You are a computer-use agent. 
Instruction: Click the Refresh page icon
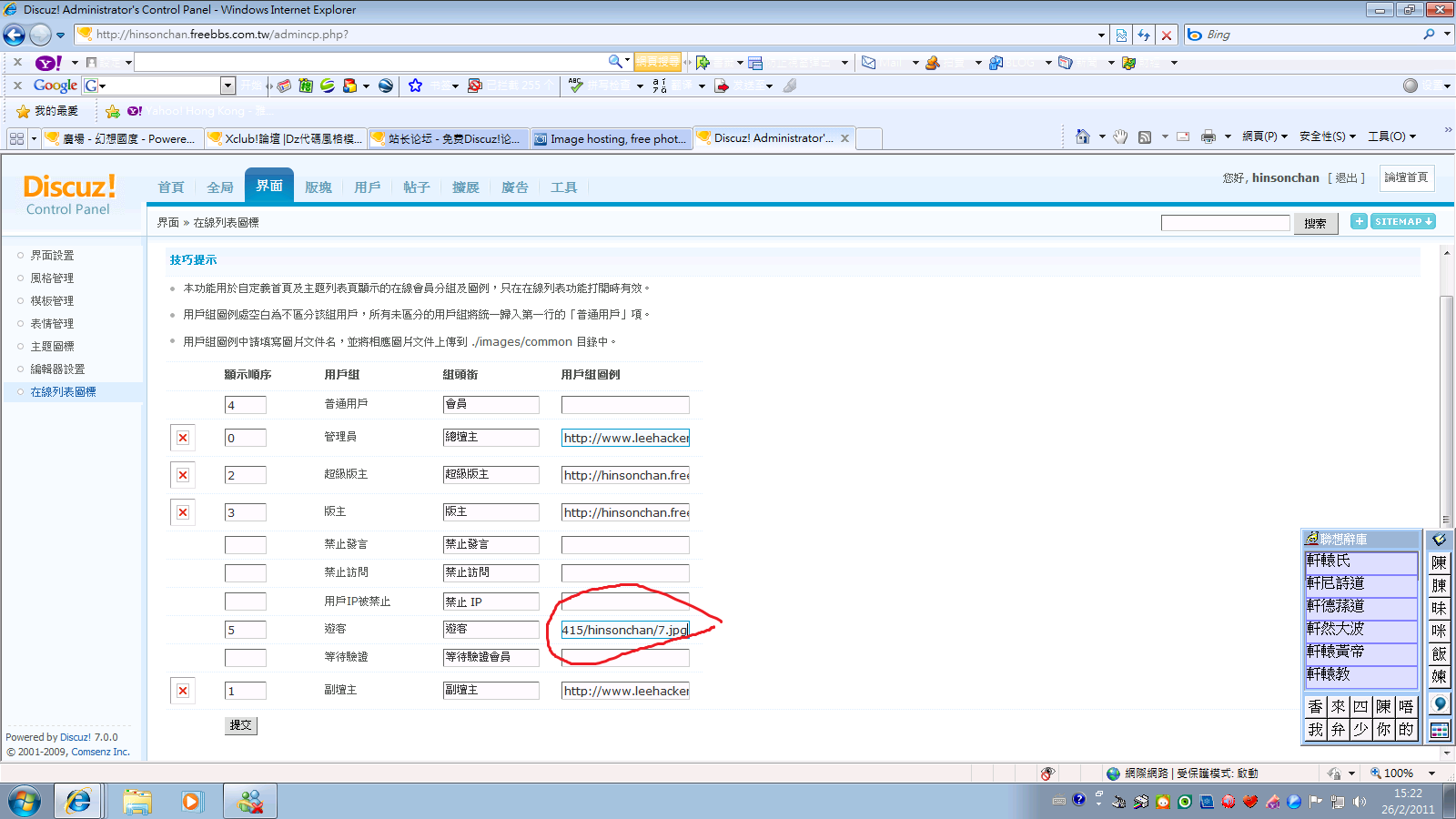coord(1144,35)
